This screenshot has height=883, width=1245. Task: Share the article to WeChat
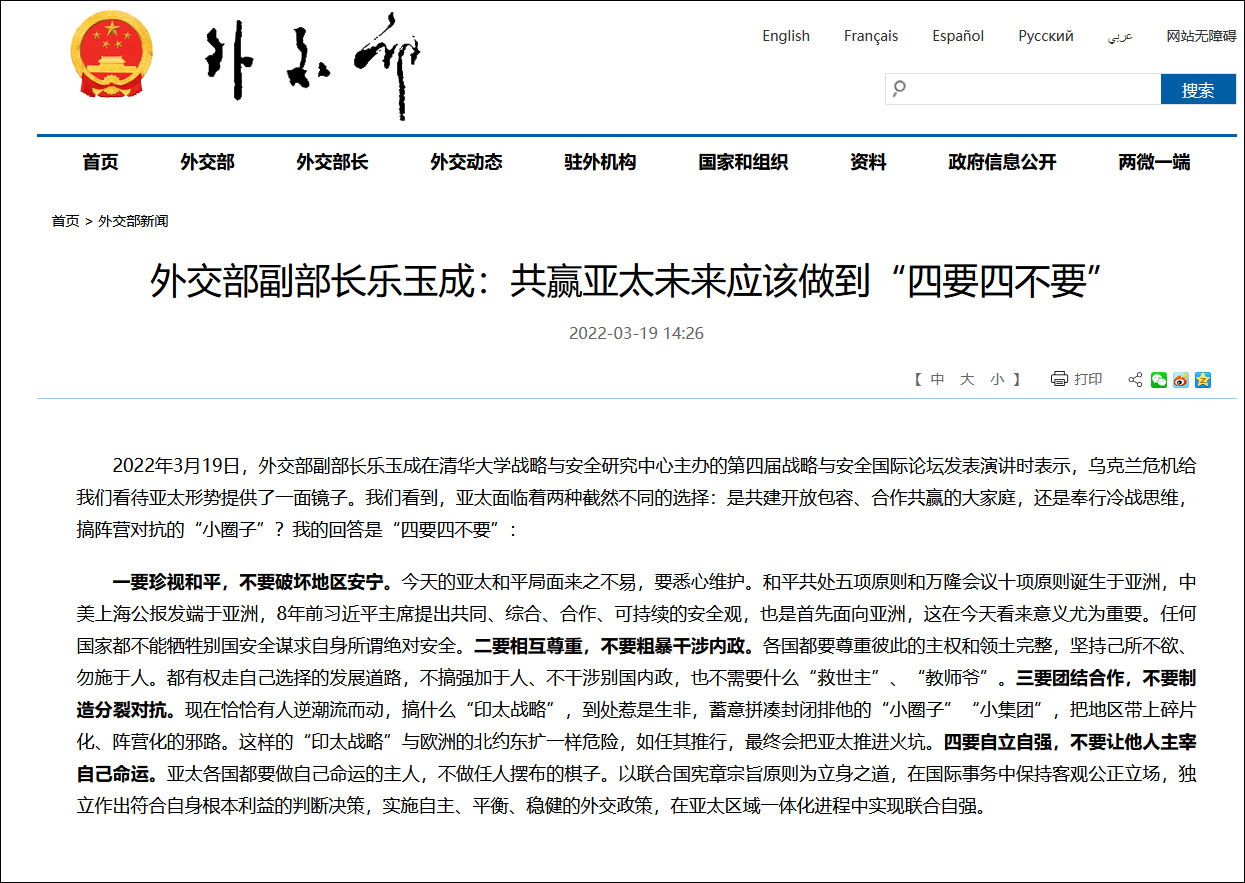pyautogui.click(x=1158, y=380)
